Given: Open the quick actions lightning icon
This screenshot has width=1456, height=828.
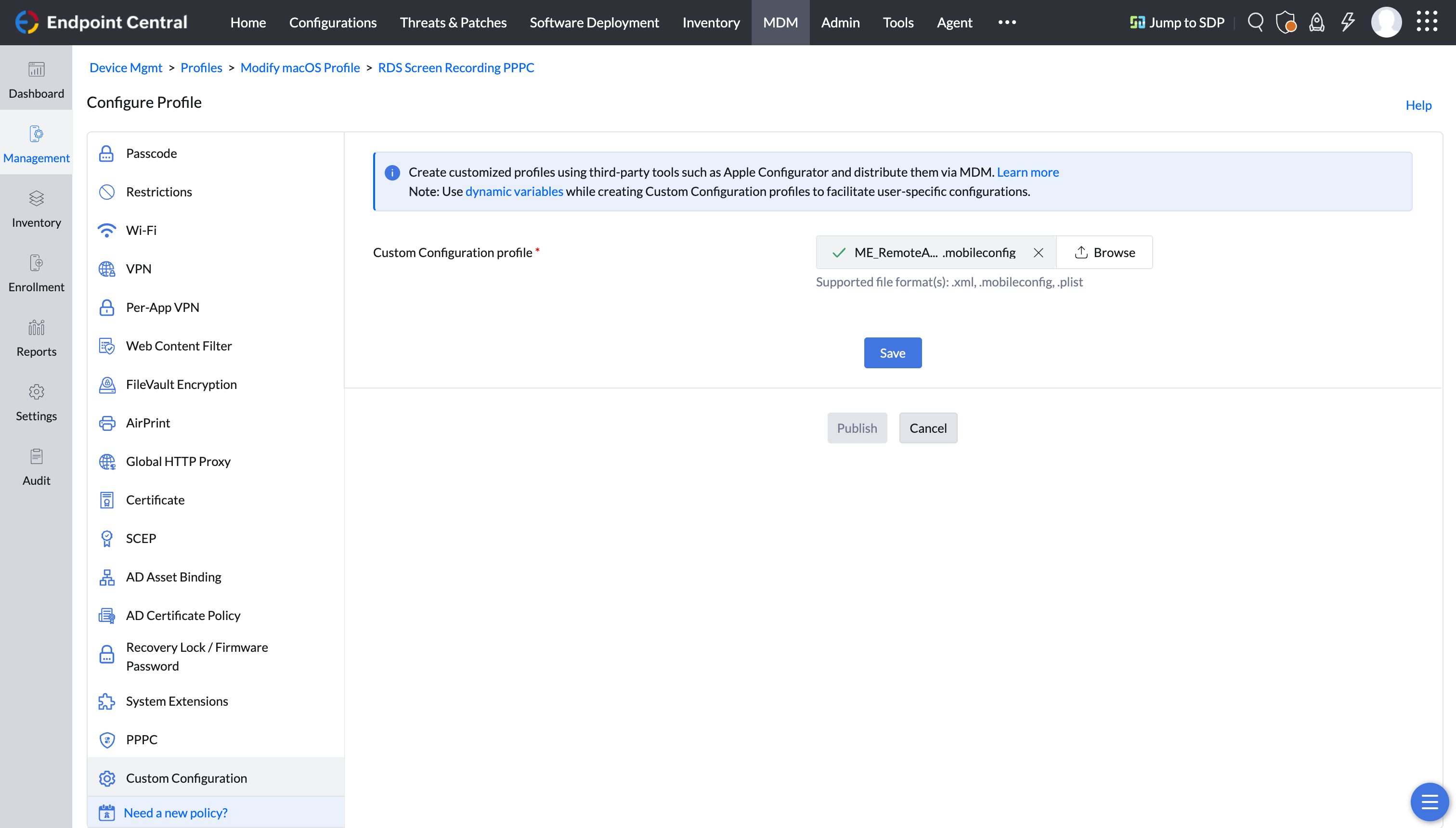Looking at the screenshot, I should [1347, 22].
